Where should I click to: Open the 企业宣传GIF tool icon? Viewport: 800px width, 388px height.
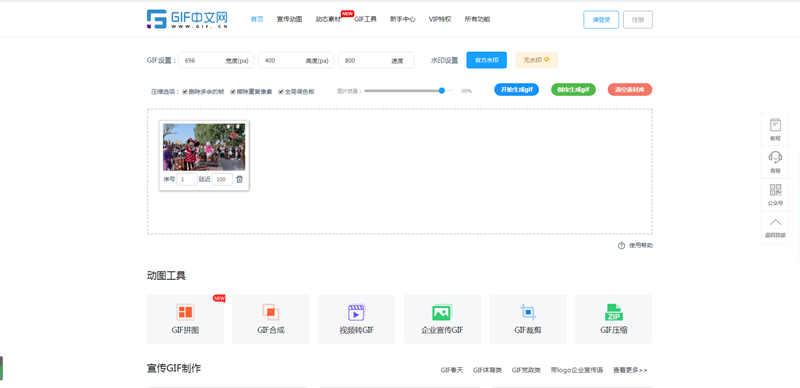point(442,312)
